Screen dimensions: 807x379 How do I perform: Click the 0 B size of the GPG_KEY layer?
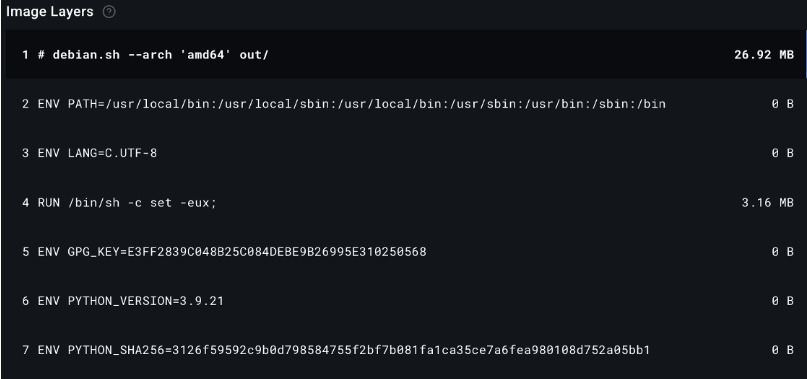point(782,252)
